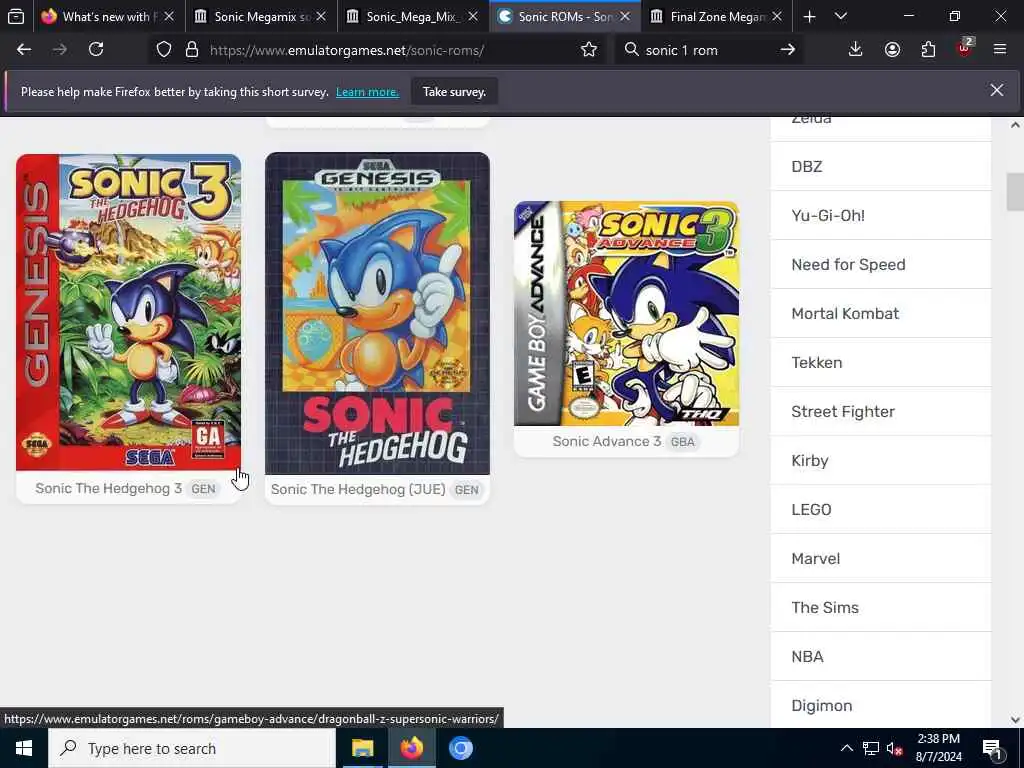Click the taskbar Type here to search box
1024x768 pixels.
pyautogui.click(x=192, y=748)
